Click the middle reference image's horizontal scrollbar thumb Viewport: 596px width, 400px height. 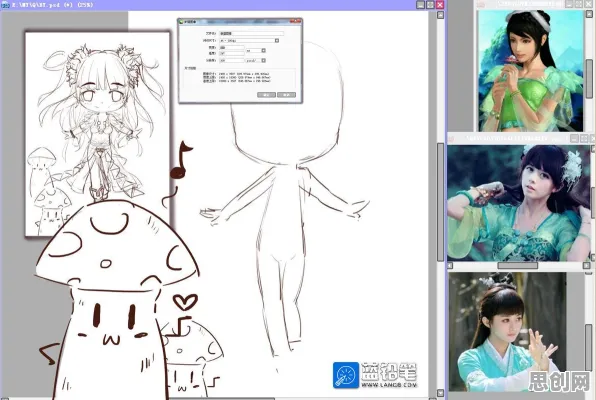pyautogui.click(x=517, y=265)
